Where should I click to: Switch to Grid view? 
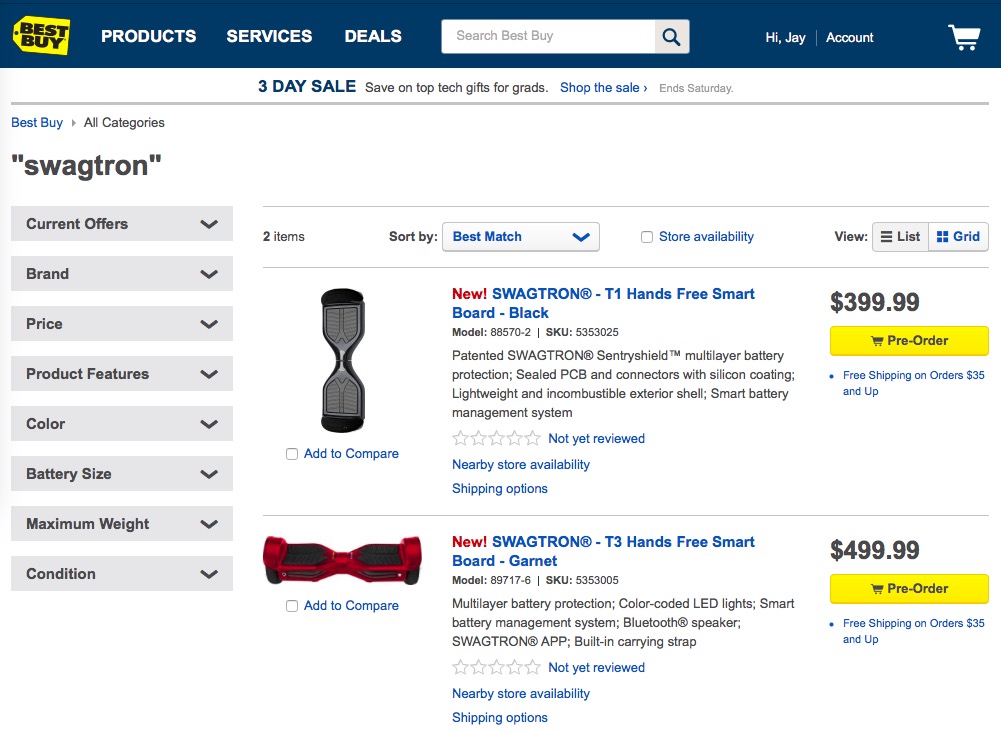pyautogui.click(x=958, y=237)
